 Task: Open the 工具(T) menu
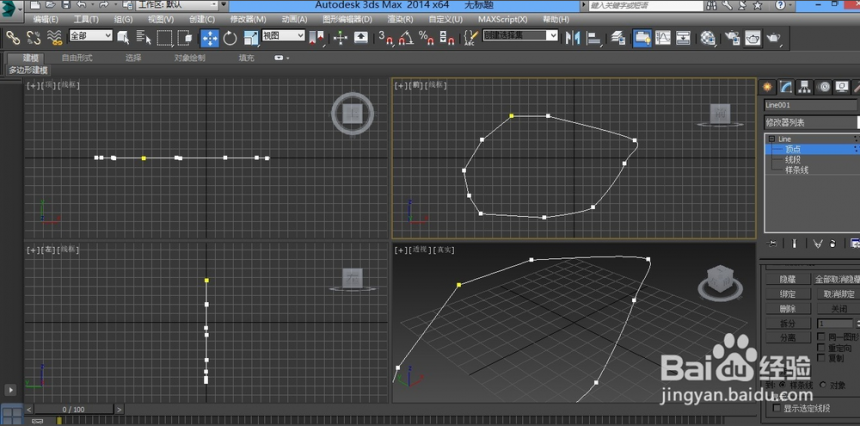[86, 19]
